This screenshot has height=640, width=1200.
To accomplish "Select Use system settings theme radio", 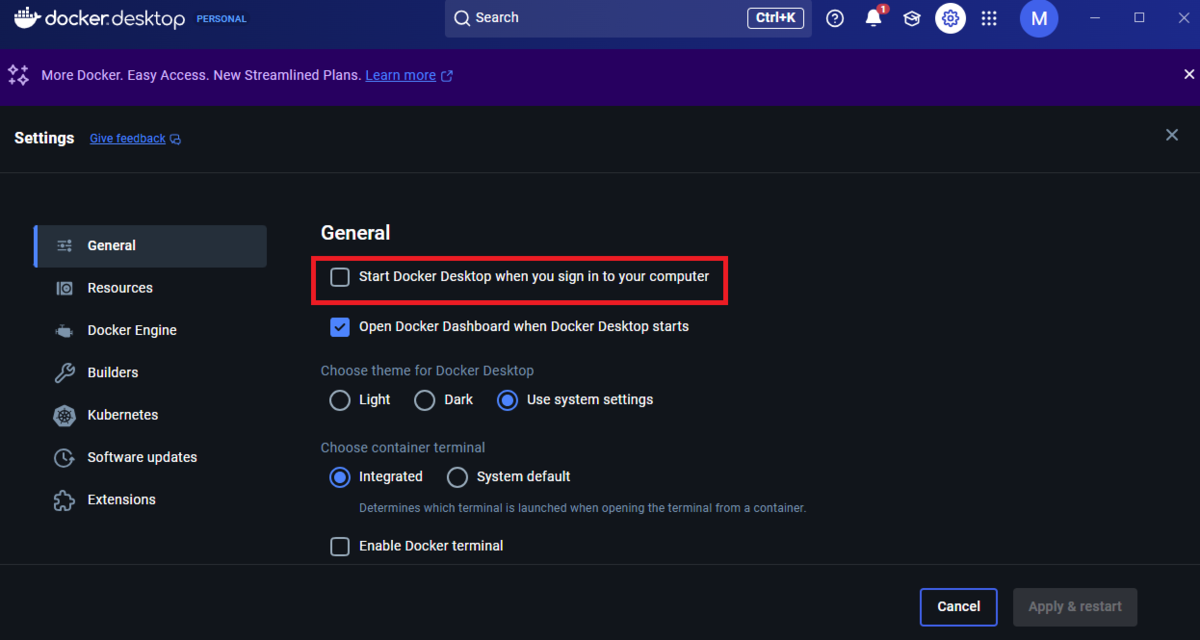I will pos(508,400).
